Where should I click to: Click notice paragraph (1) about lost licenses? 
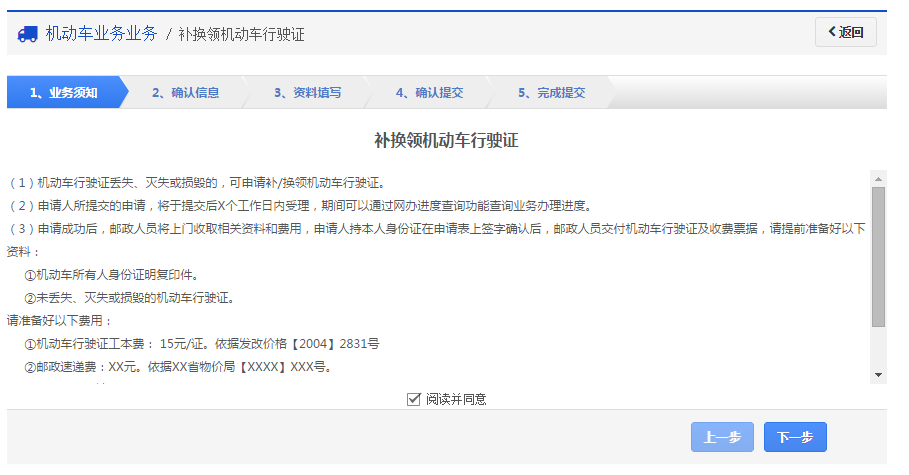[x=197, y=183]
